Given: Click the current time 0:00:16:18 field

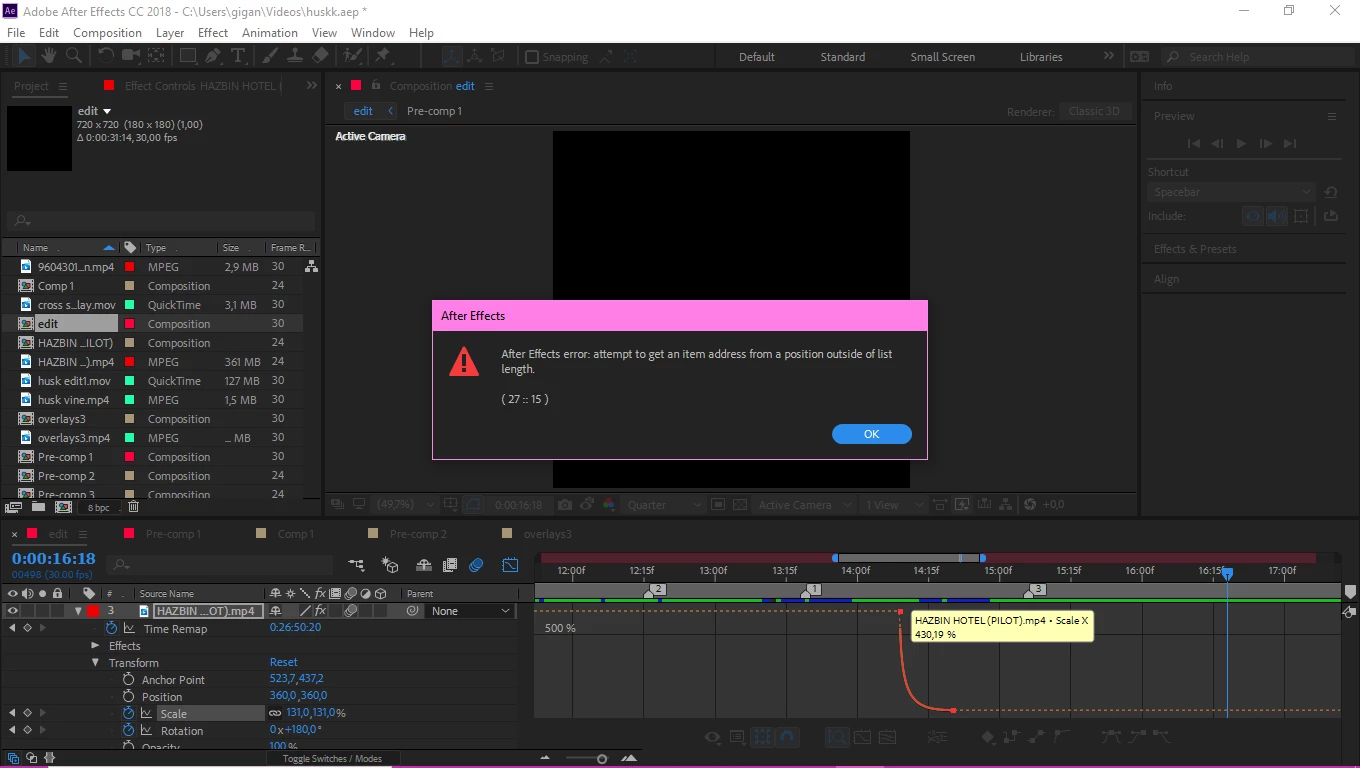Looking at the screenshot, I should pos(54,559).
